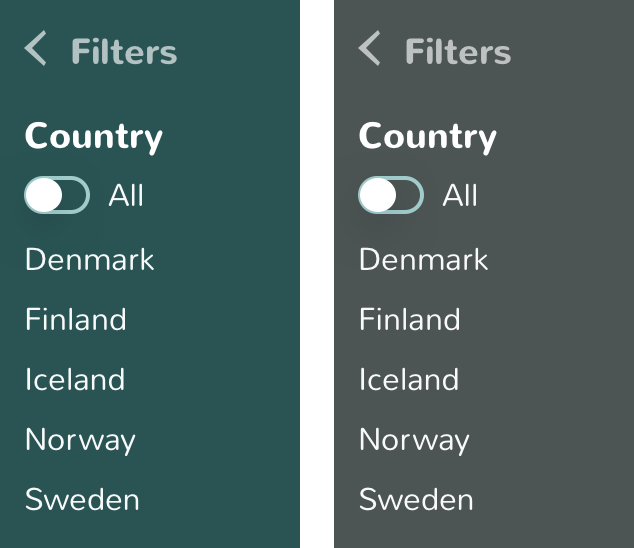Choose Finland in the gray panel
Screen dimensions: 634x548
pyautogui.click(x=410, y=320)
